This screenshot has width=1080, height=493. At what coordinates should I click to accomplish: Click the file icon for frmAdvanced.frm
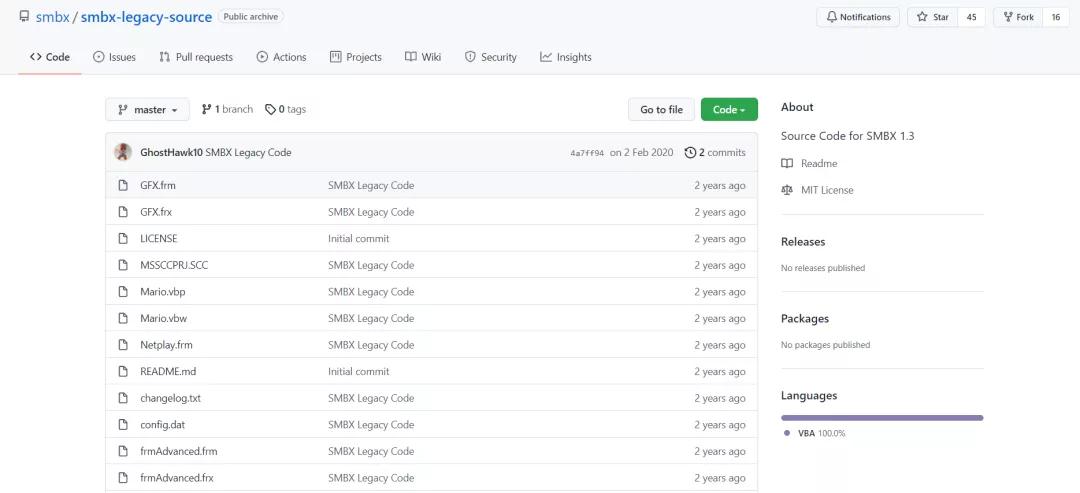click(123, 451)
